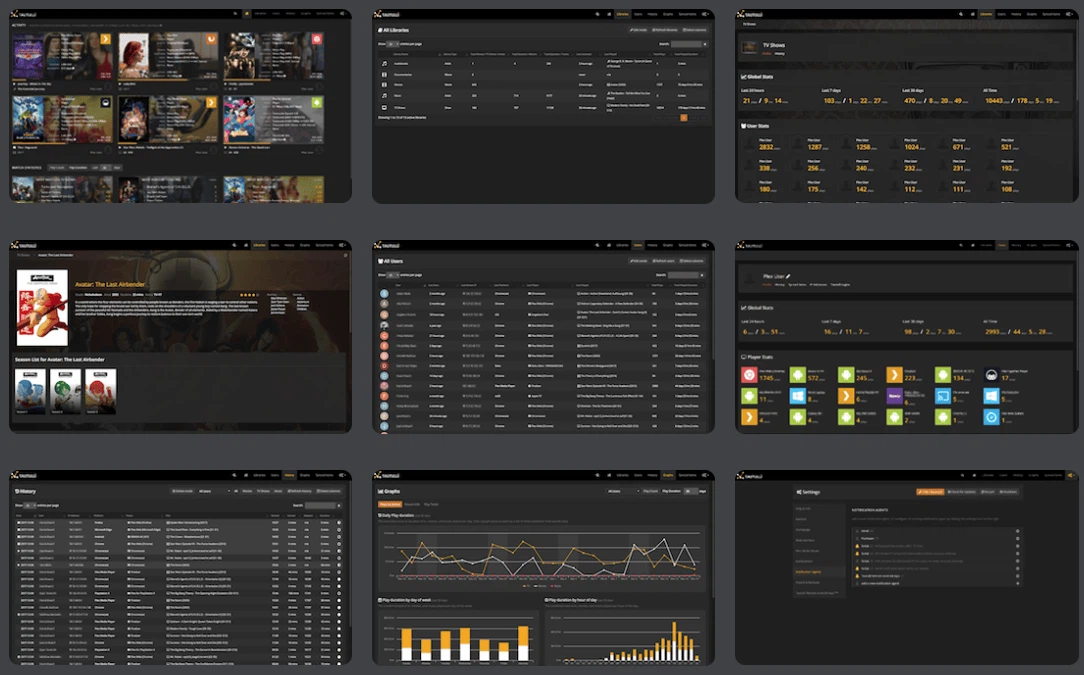Screen dimensions: 1084x675
Task: Open the Libraries tab in All Libraries navbar
Action: click(622, 14)
